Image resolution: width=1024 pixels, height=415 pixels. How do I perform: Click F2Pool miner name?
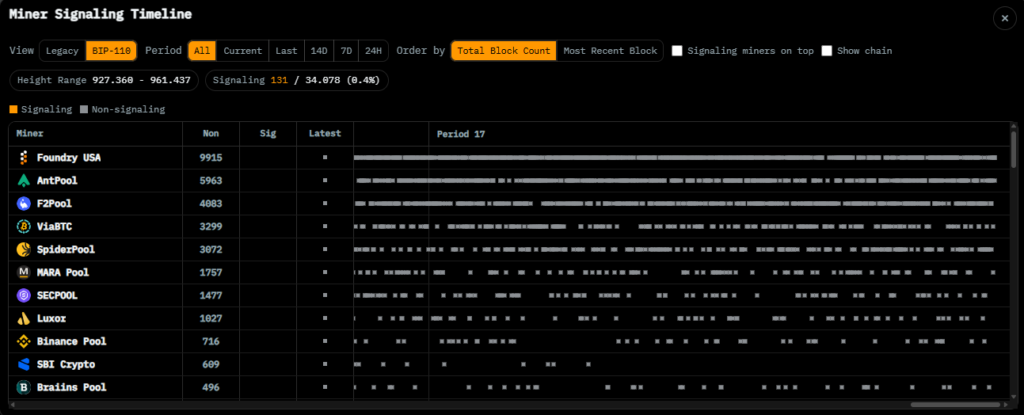click(x=54, y=204)
